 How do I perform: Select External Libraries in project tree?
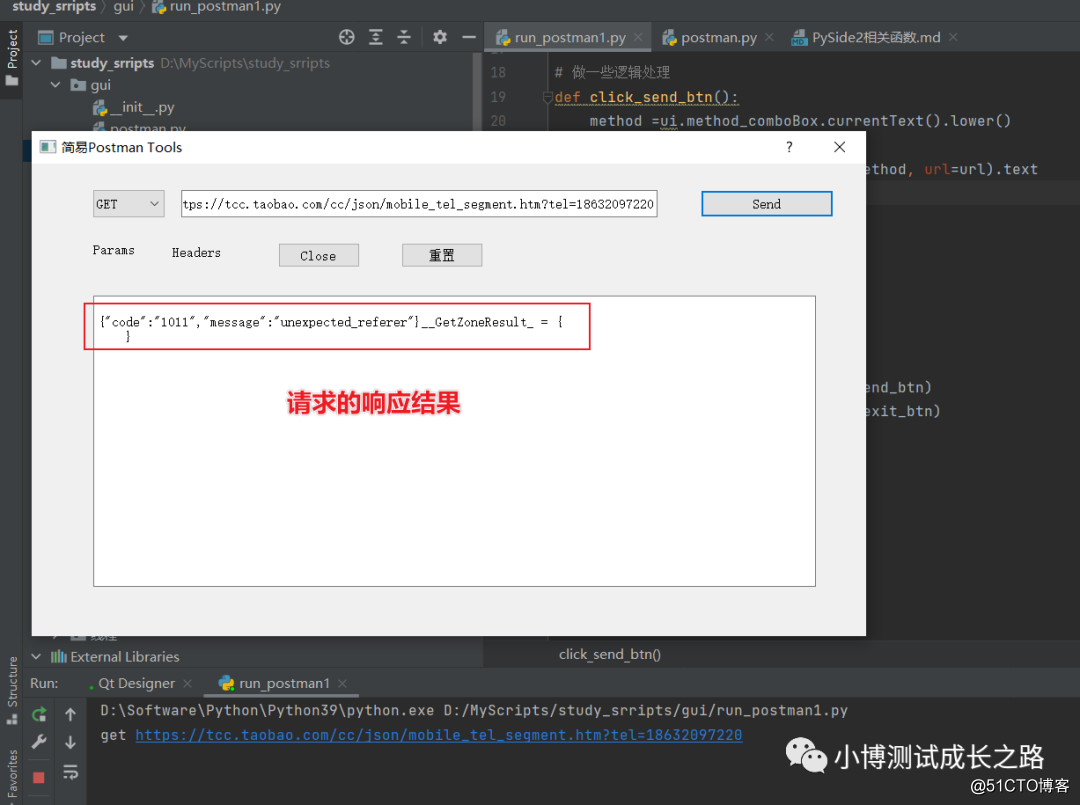click(x=116, y=656)
